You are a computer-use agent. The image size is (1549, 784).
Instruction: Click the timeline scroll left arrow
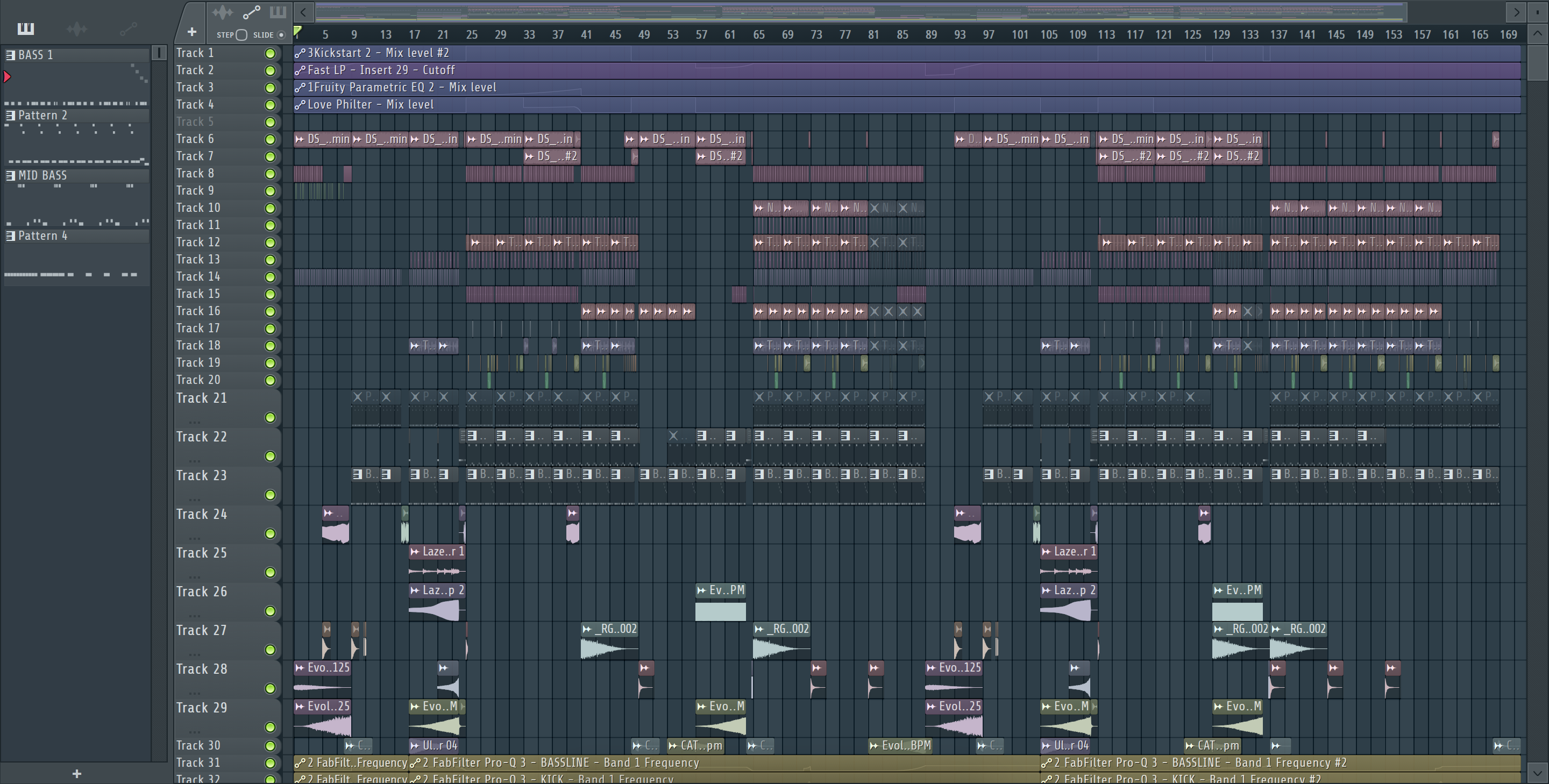coord(304,12)
